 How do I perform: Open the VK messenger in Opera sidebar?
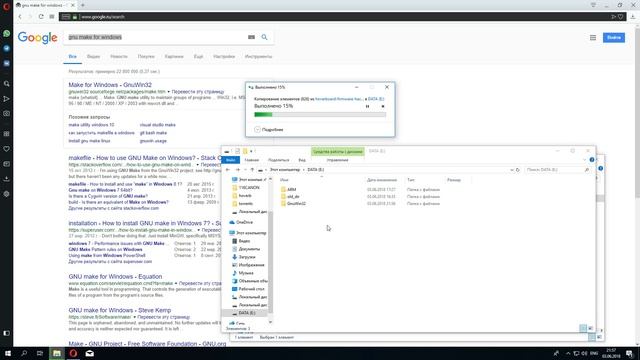coord(7,63)
